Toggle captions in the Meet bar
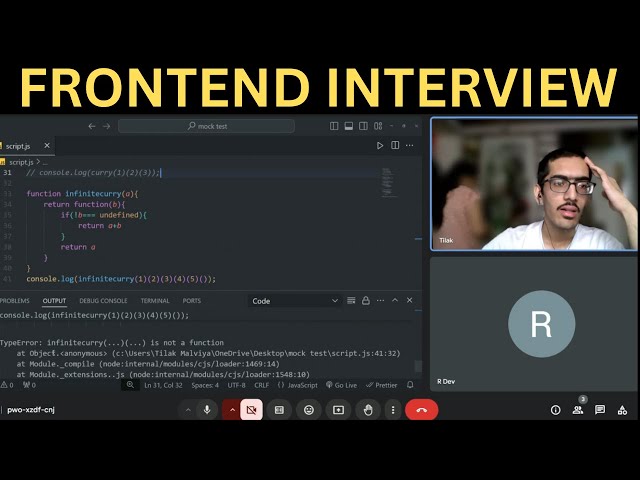This screenshot has width=640, height=480. coord(279,409)
